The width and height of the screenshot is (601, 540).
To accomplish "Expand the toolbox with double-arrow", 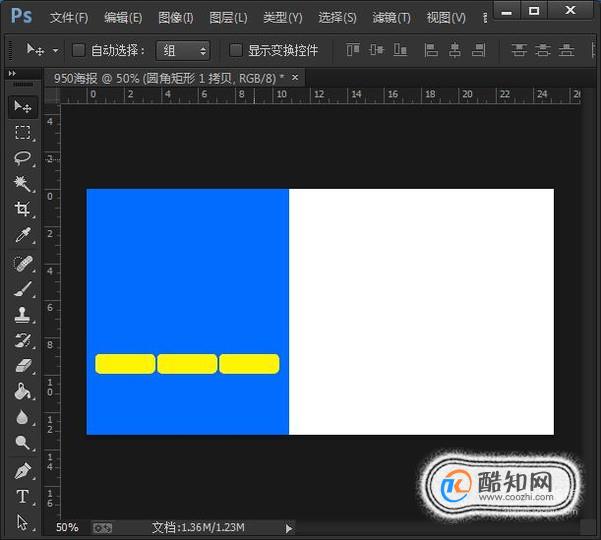I will [12, 73].
